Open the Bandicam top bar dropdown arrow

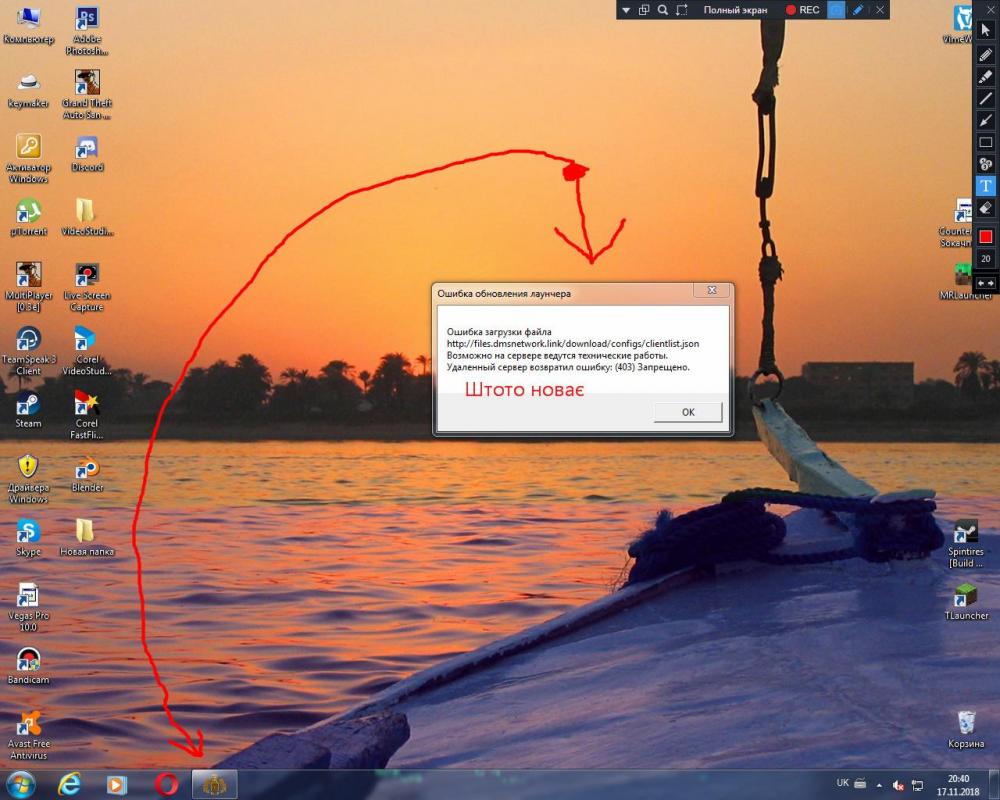(626, 10)
